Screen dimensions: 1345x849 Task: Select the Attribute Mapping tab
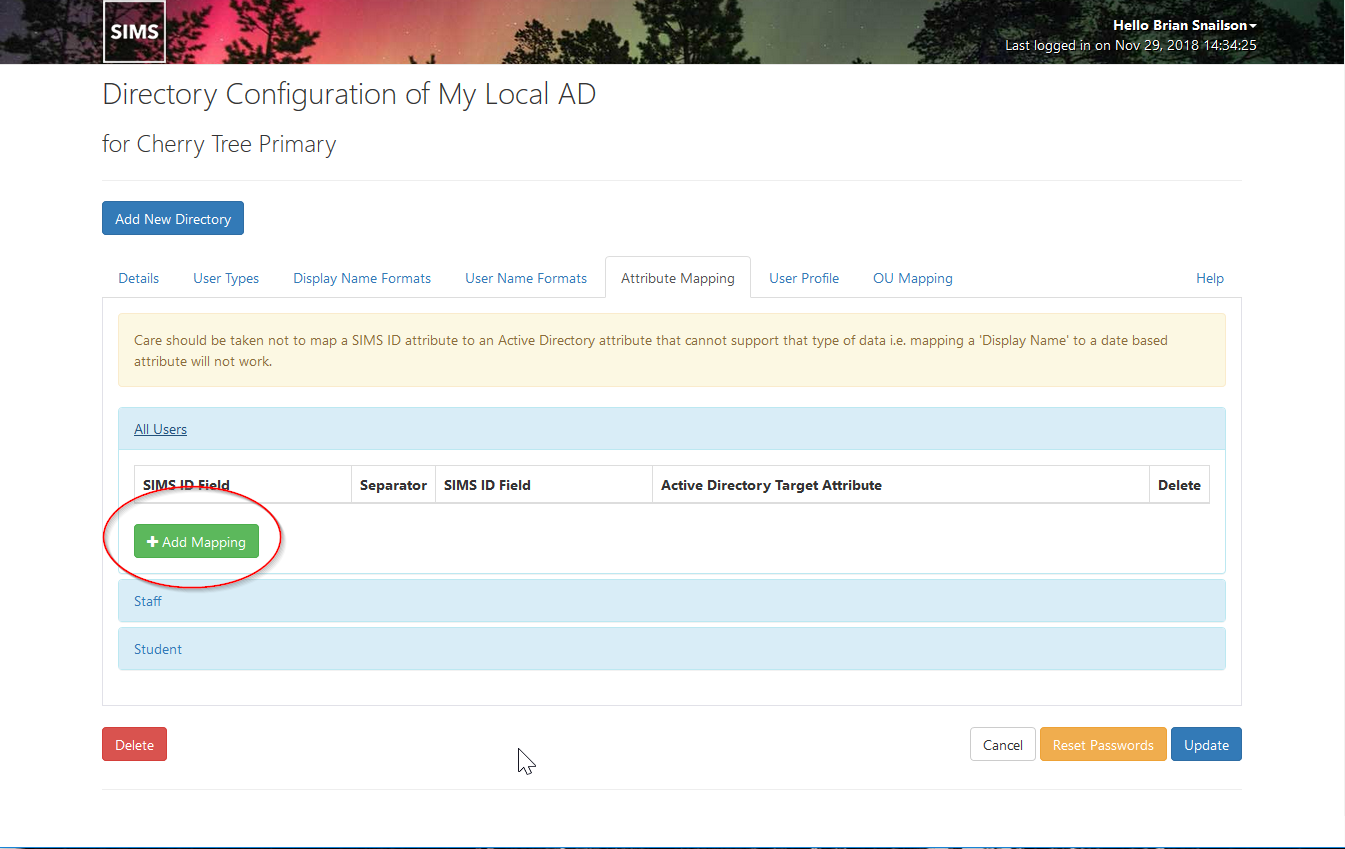[x=678, y=278]
